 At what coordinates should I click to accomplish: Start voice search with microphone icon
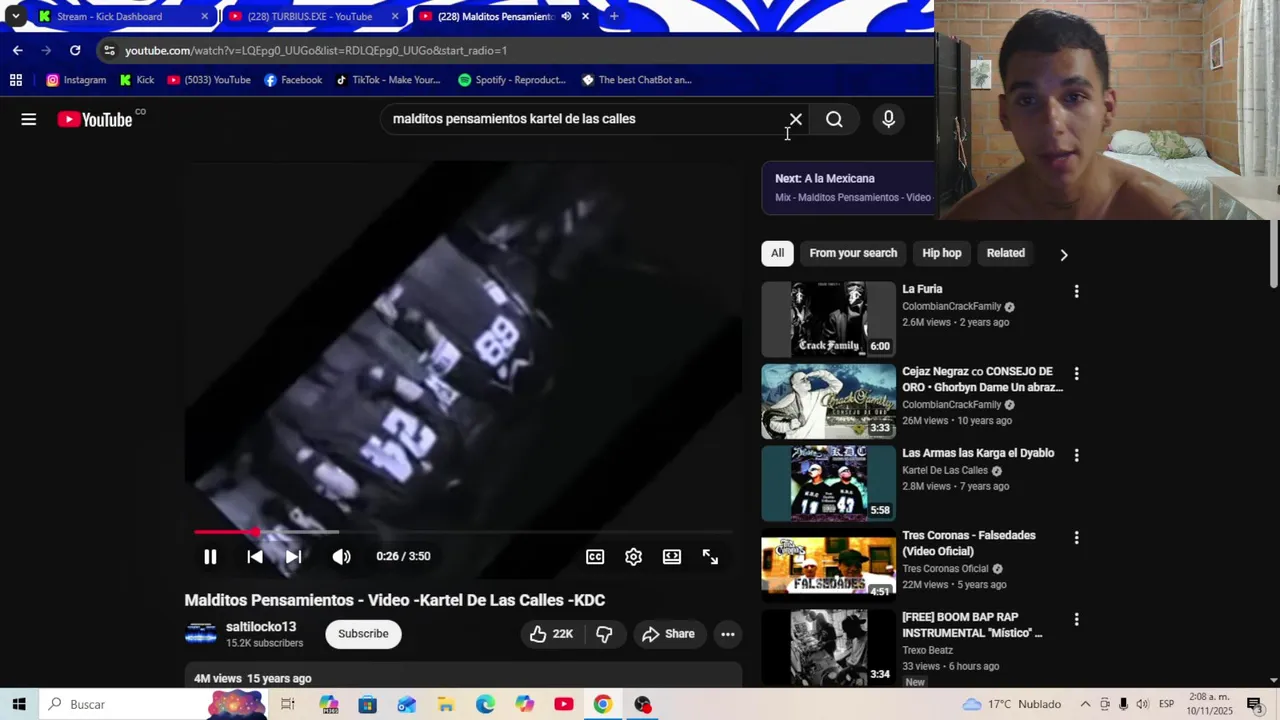point(888,119)
